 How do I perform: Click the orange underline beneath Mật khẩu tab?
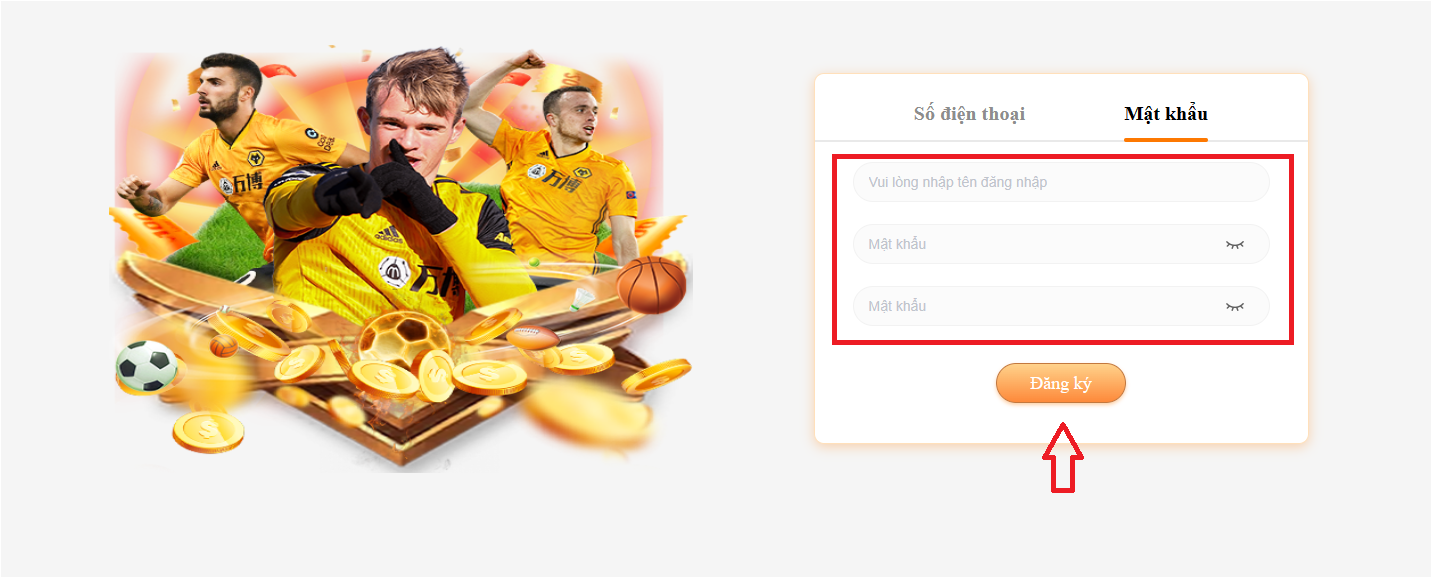tap(1166, 139)
